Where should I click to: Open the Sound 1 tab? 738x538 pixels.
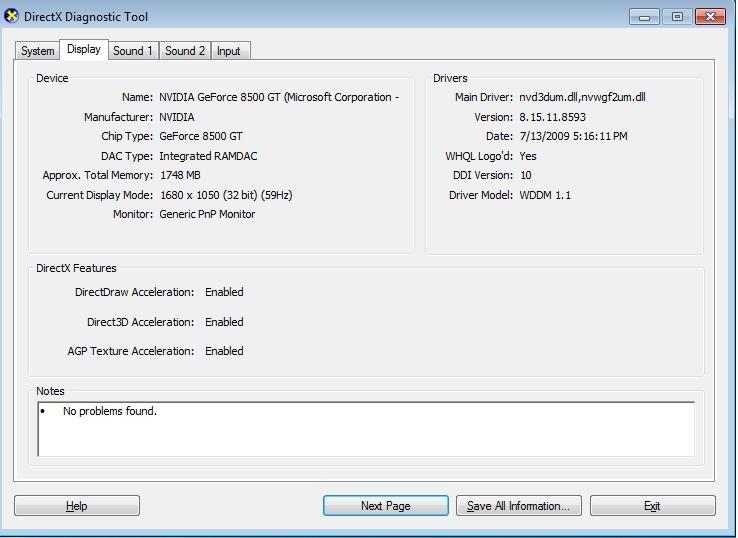133,51
